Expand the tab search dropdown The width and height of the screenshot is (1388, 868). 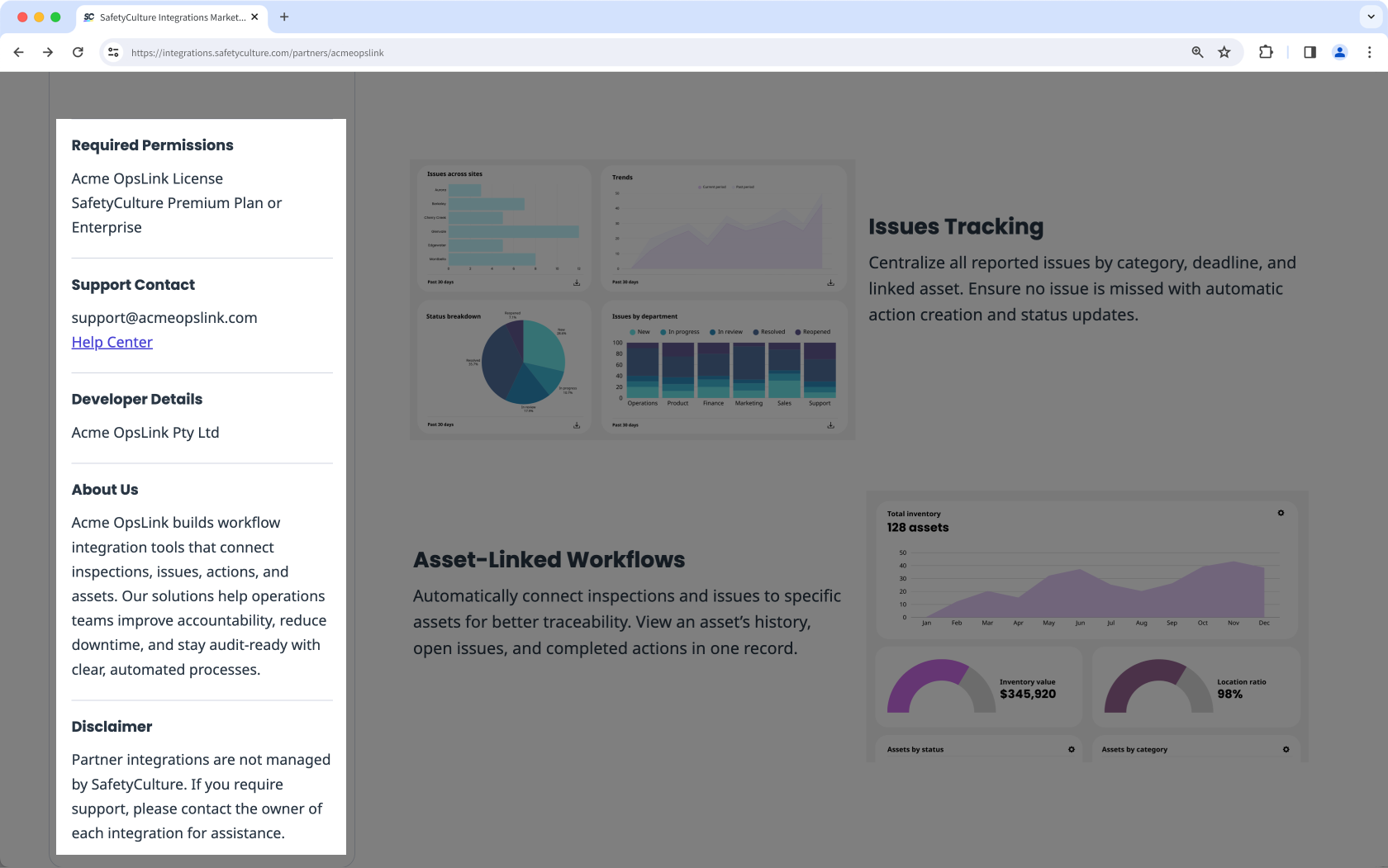click(x=1371, y=17)
